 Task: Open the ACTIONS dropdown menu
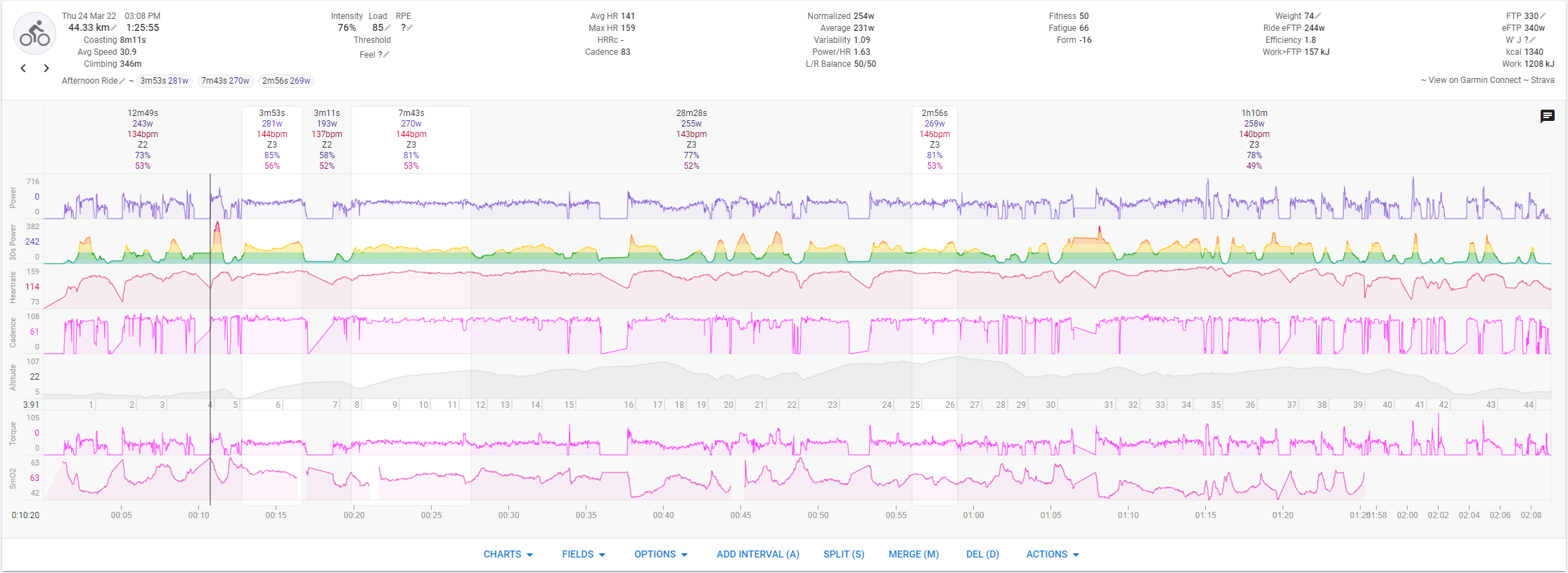click(x=1052, y=554)
